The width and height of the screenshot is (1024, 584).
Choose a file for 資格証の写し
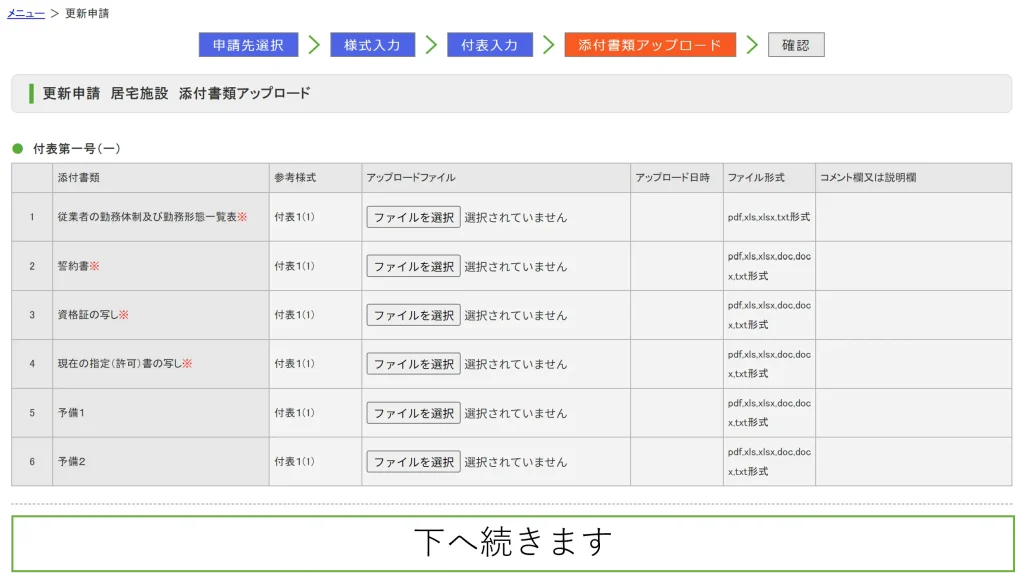point(412,314)
